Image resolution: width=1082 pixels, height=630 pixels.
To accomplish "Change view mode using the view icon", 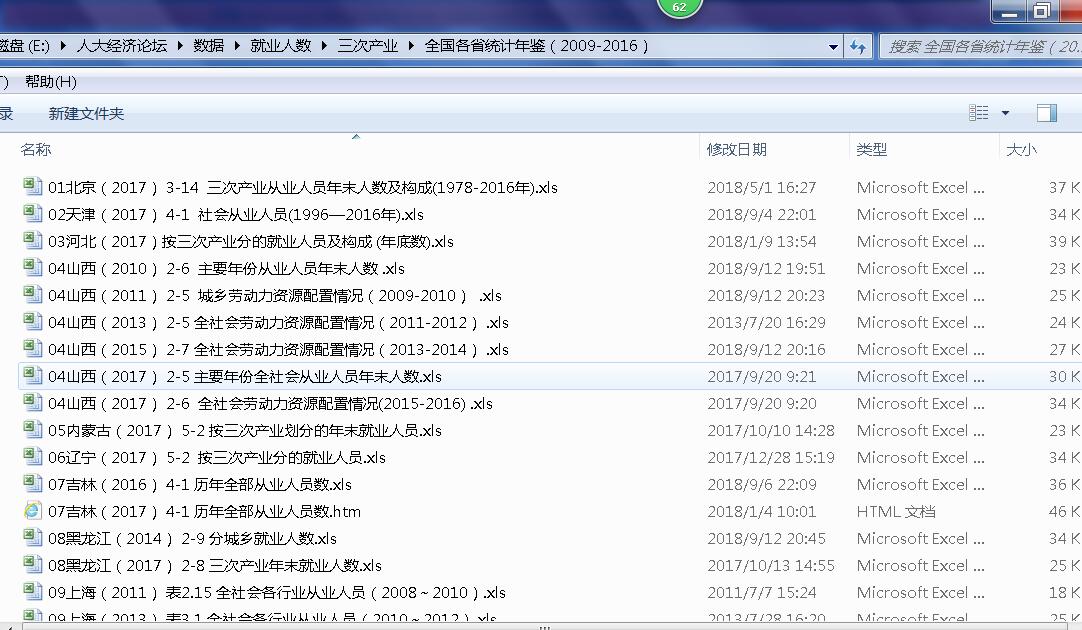I will (x=978, y=112).
